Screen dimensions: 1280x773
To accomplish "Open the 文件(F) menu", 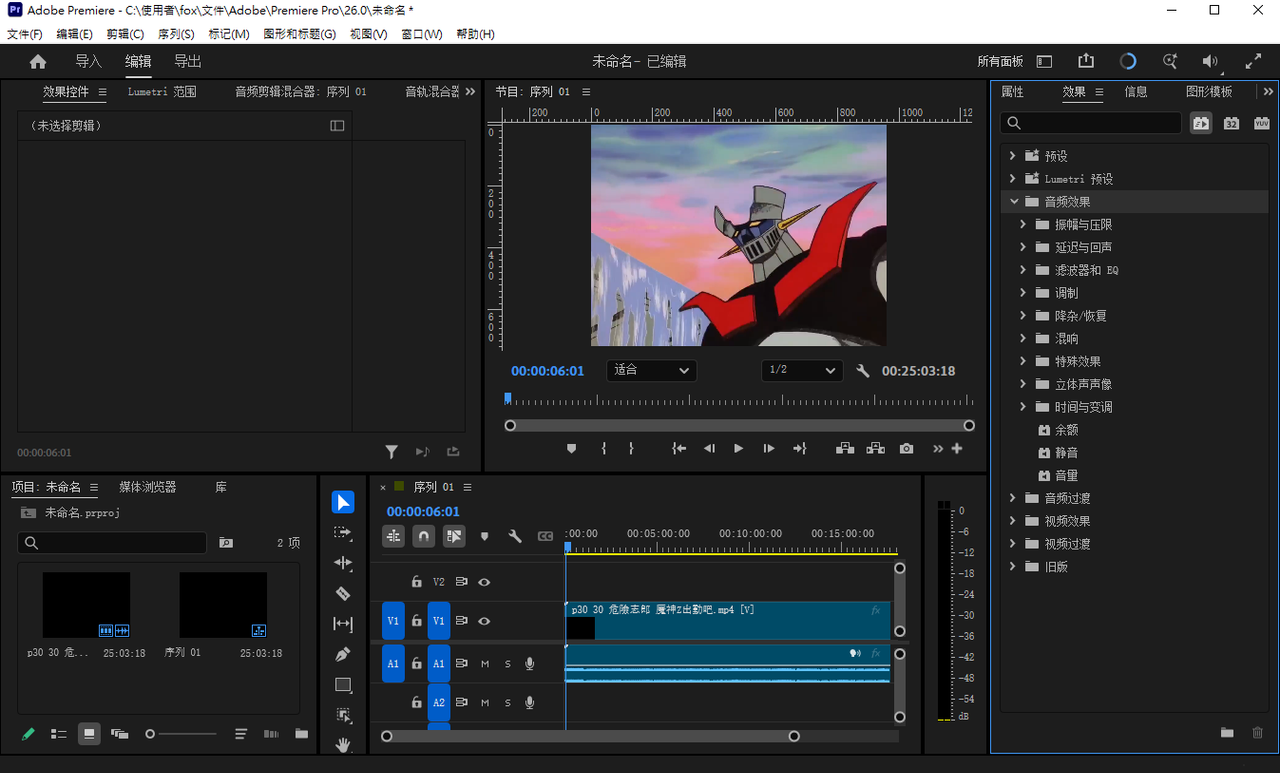I will coord(25,34).
